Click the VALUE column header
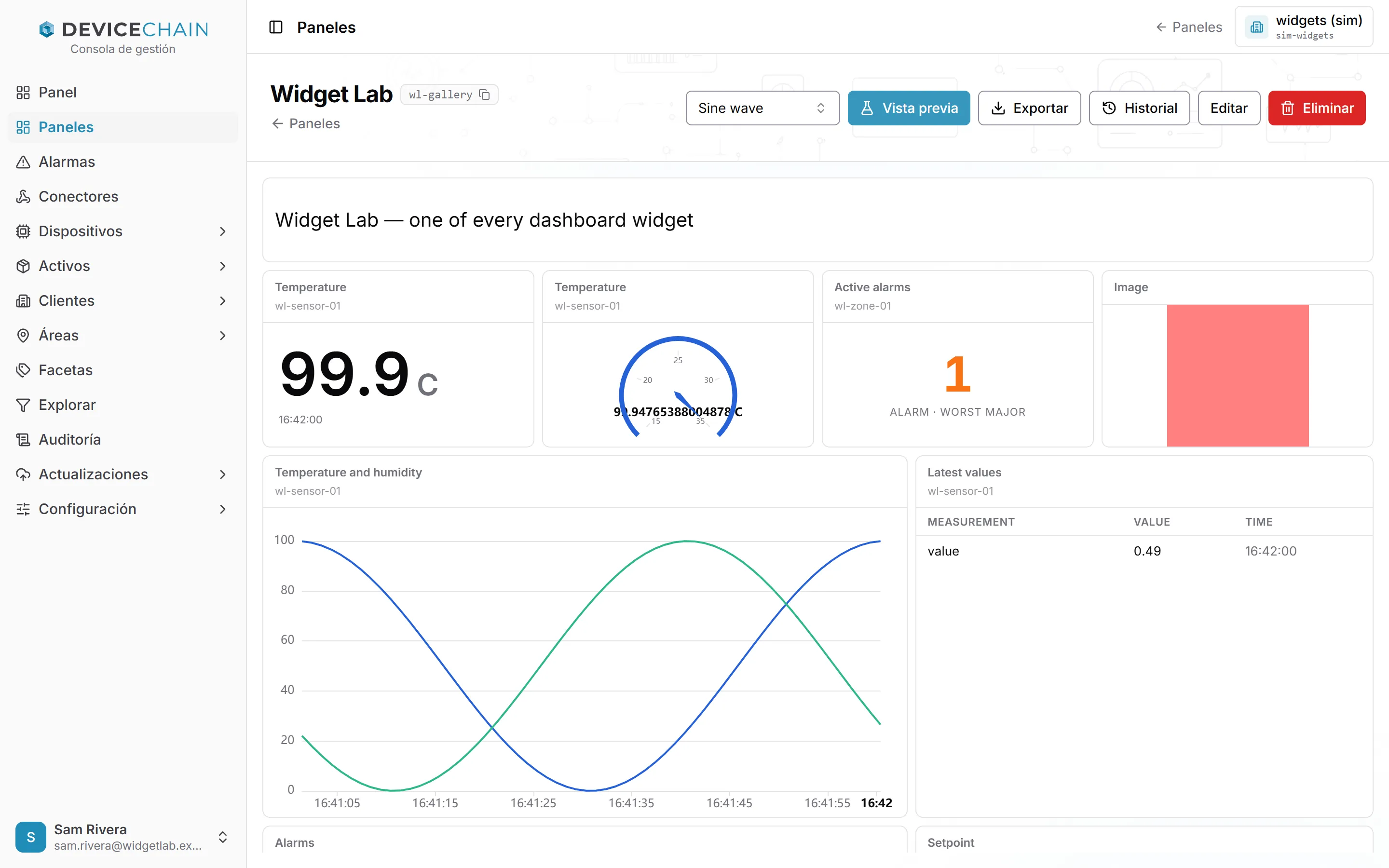 (x=1151, y=522)
